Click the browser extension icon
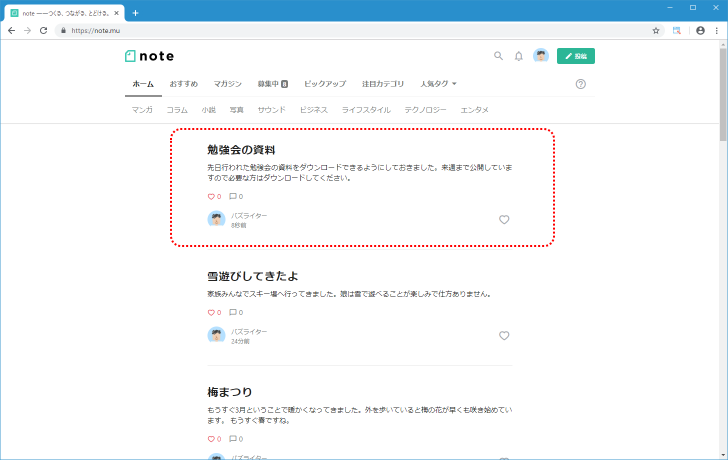 point(677,31)
